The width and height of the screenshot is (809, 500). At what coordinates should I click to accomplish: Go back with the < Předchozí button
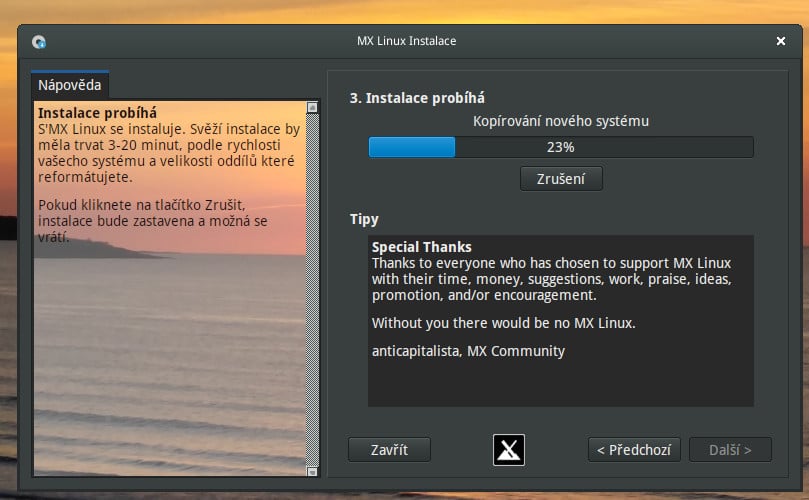tap(634, 450)
